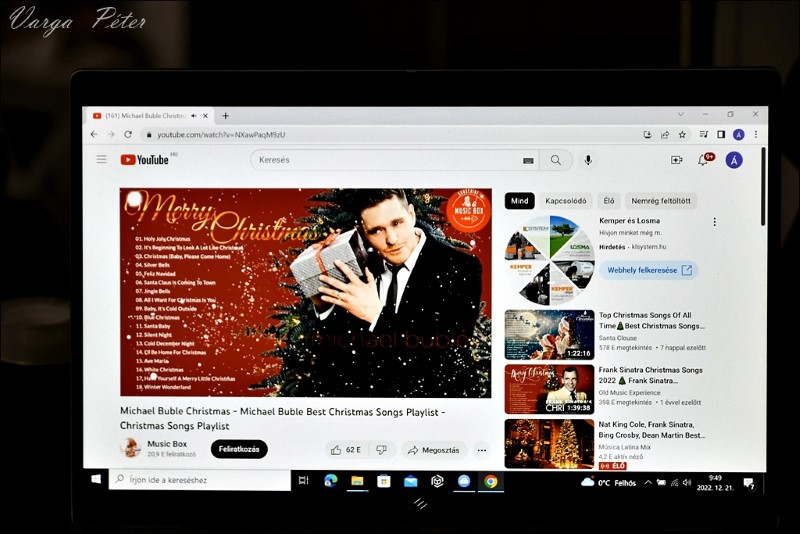Image resolution: width=800 pixels, height=534 pixels.
Task: Click the Webhely felkeresése ad button
Action: pyautogui.click(x=649, y=270)
